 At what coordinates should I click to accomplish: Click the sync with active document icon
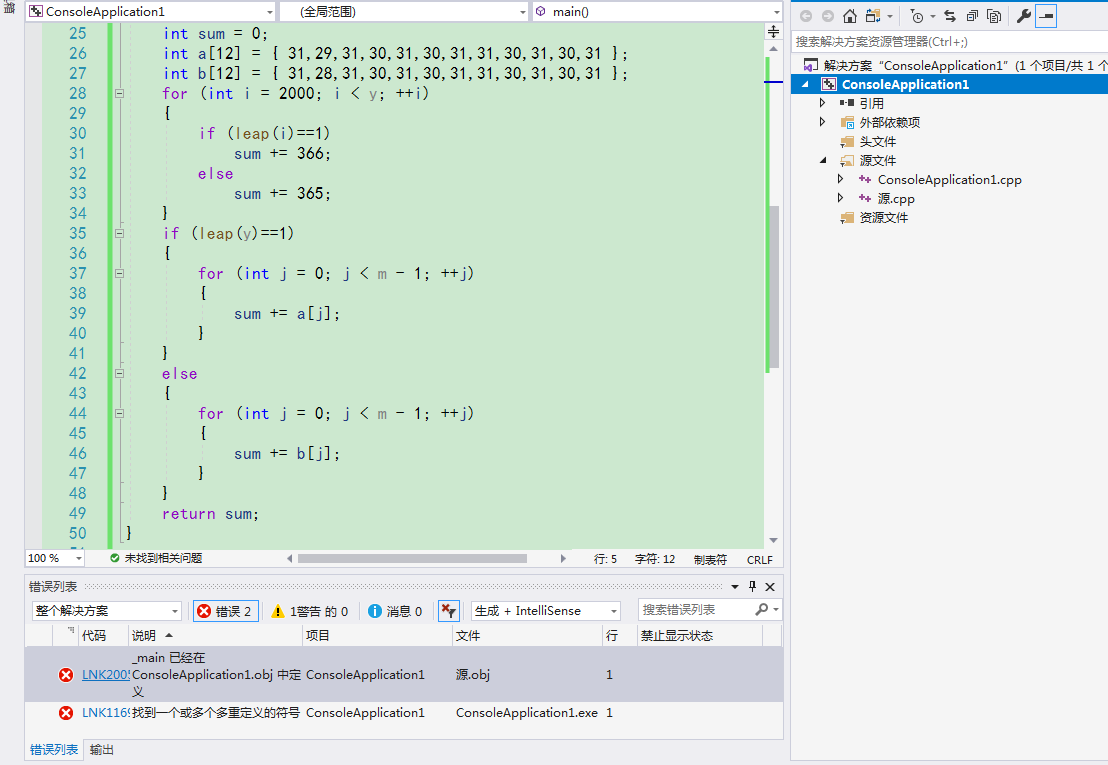tap(950, 16)
